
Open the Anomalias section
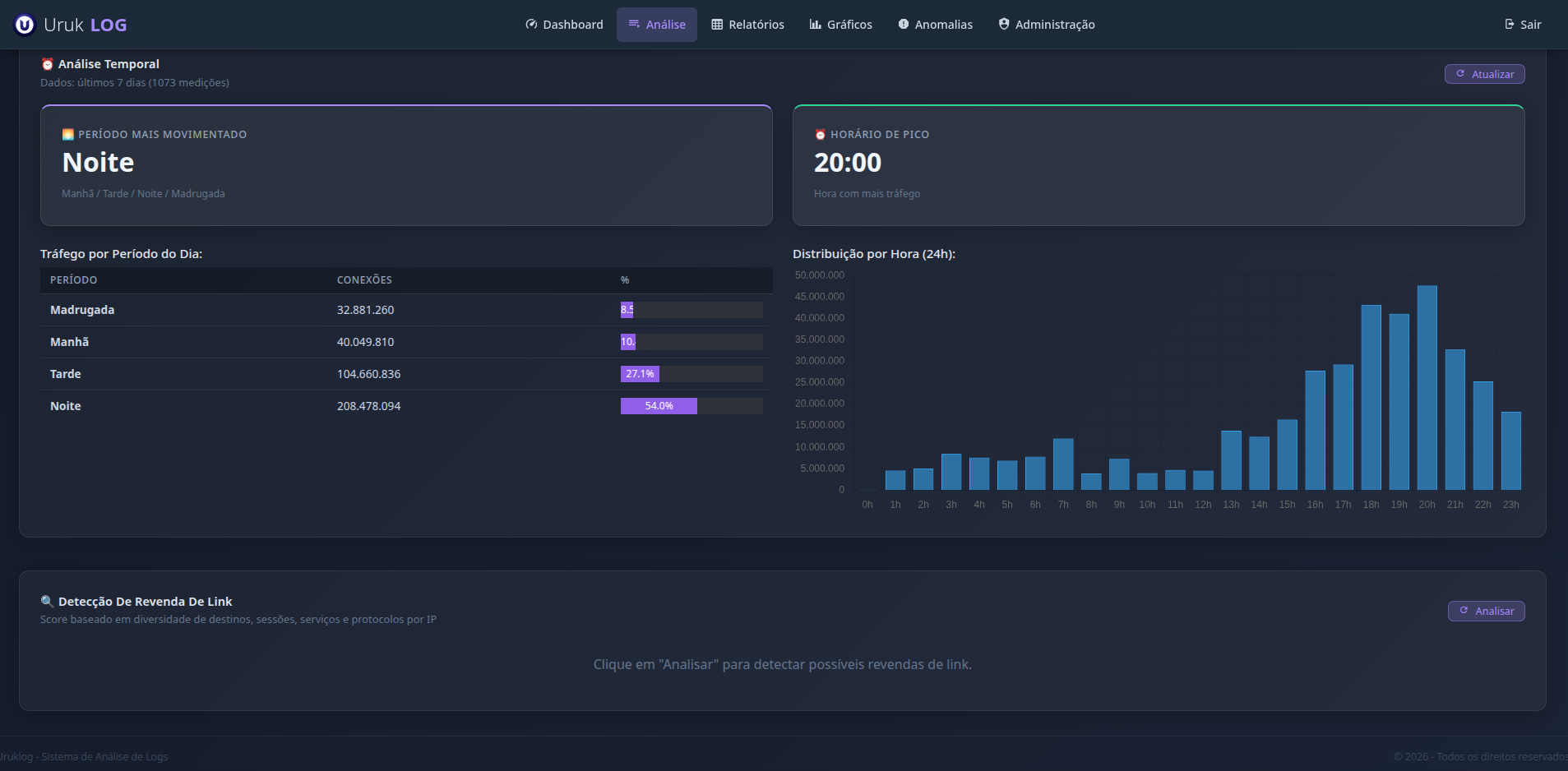point(935,25)
